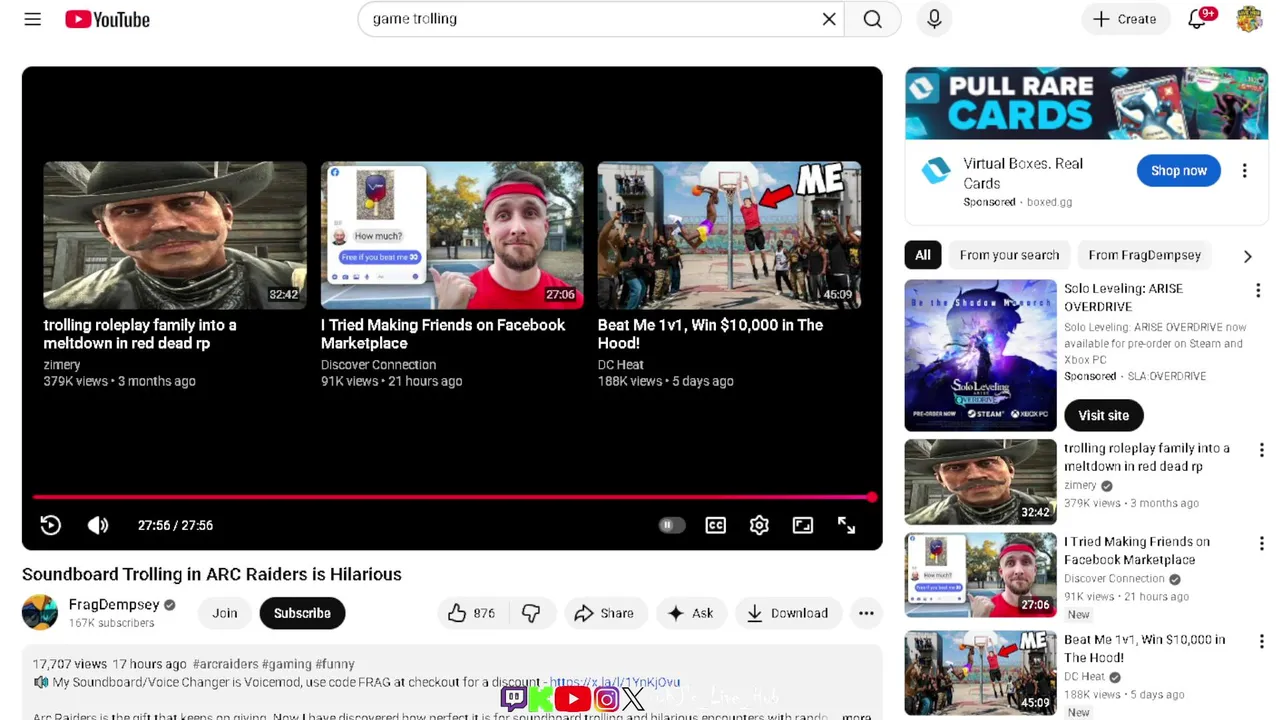Show more filter chips arrow
The height and width of the screenshot is (720, 1280).
tap(1247, 256)
